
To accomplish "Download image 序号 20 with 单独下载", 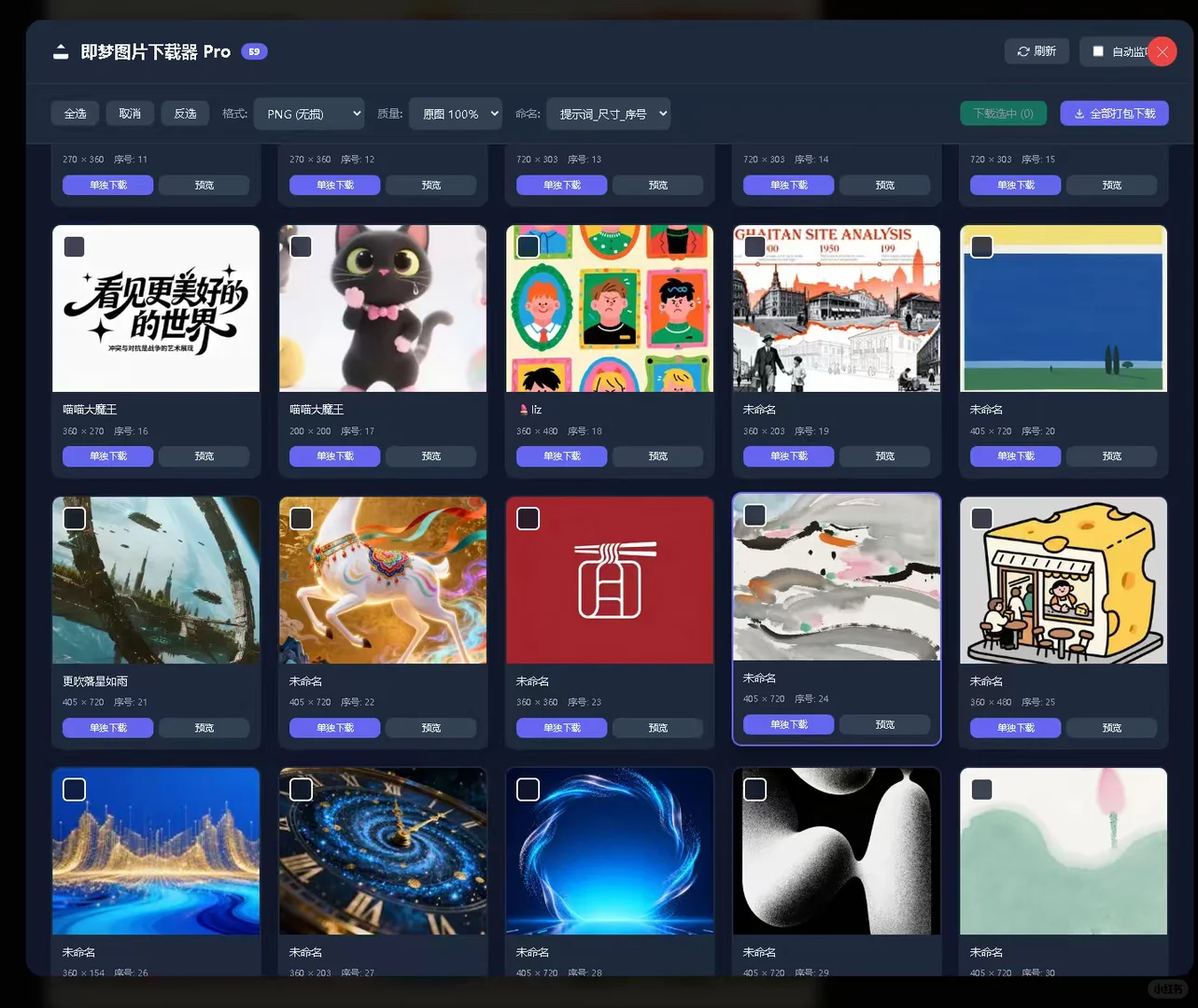I will pos(1016,456).
